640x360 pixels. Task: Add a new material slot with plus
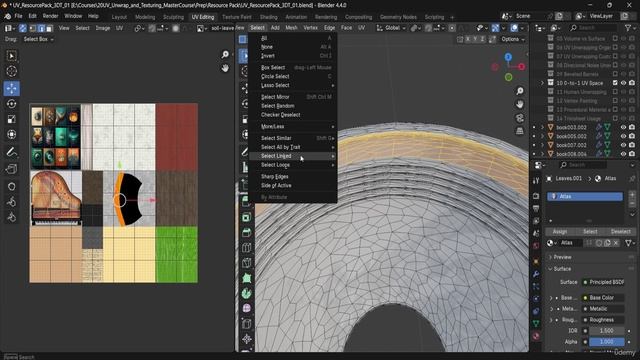632,194
